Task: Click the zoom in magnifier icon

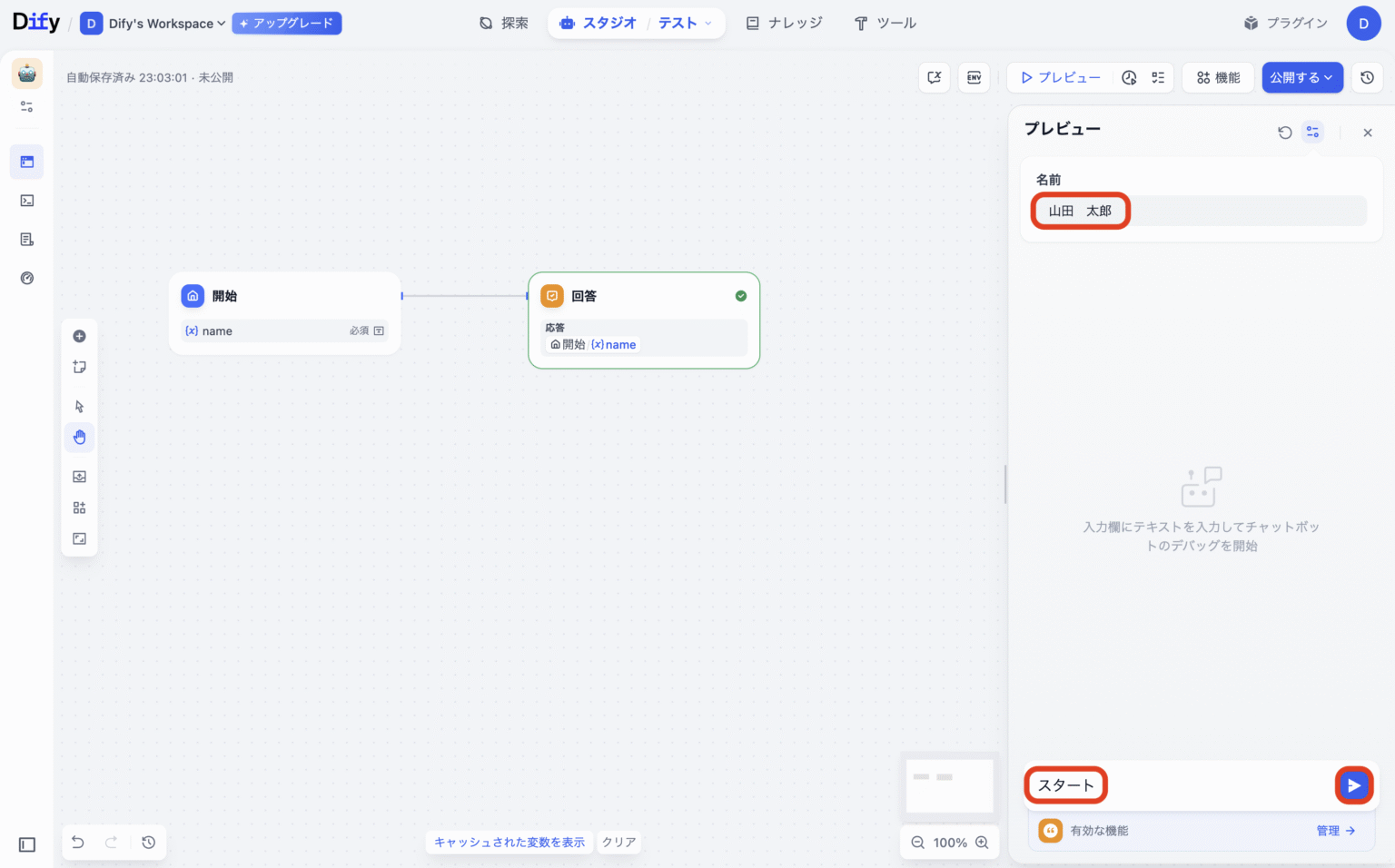Action: (982, 843)
